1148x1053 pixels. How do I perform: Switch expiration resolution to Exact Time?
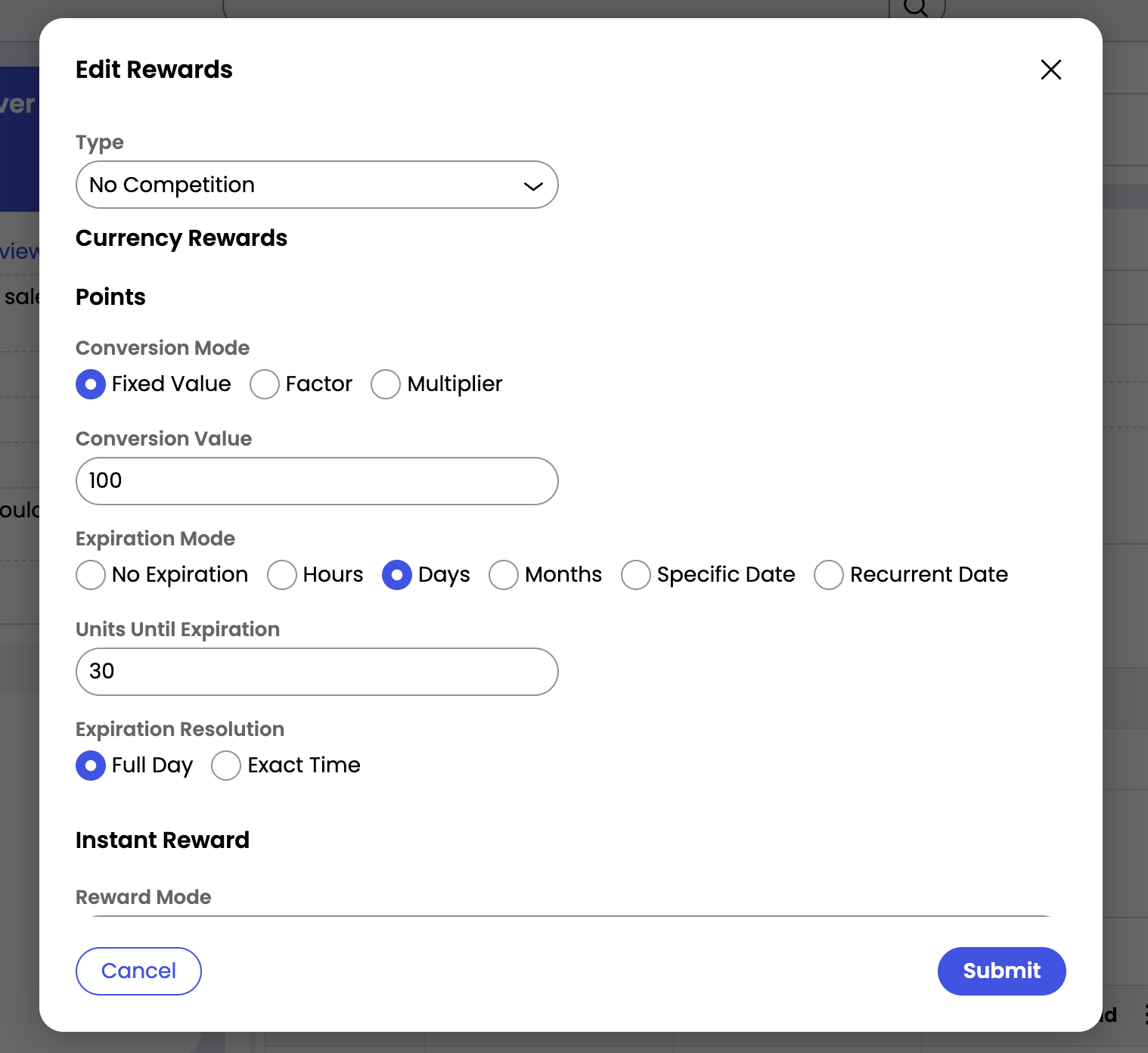[x=225, y=766]
